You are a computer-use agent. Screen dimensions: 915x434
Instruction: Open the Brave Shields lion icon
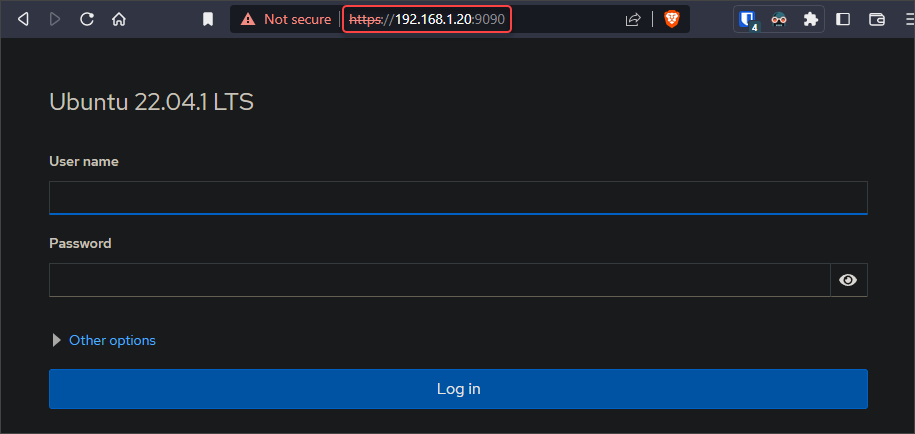click(x=672, y=19)
